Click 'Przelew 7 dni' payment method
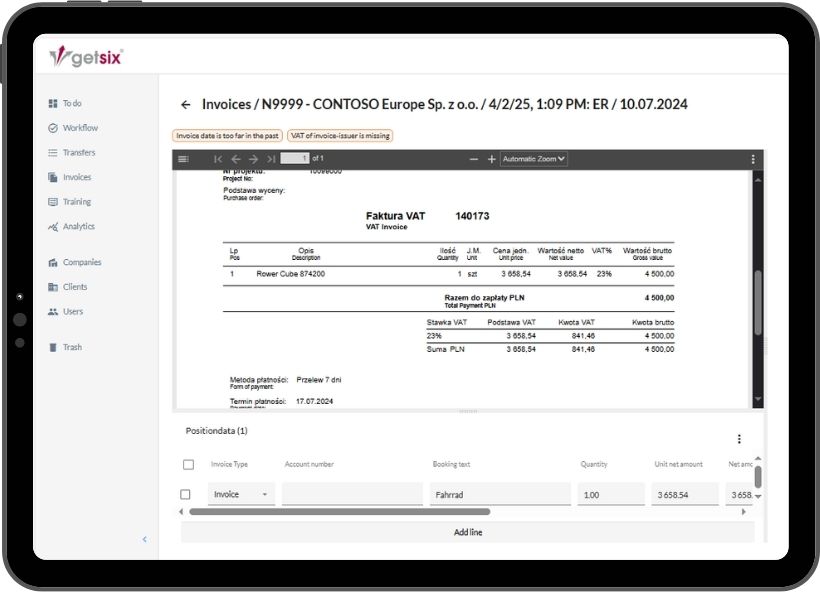 [x=318, y=380]
